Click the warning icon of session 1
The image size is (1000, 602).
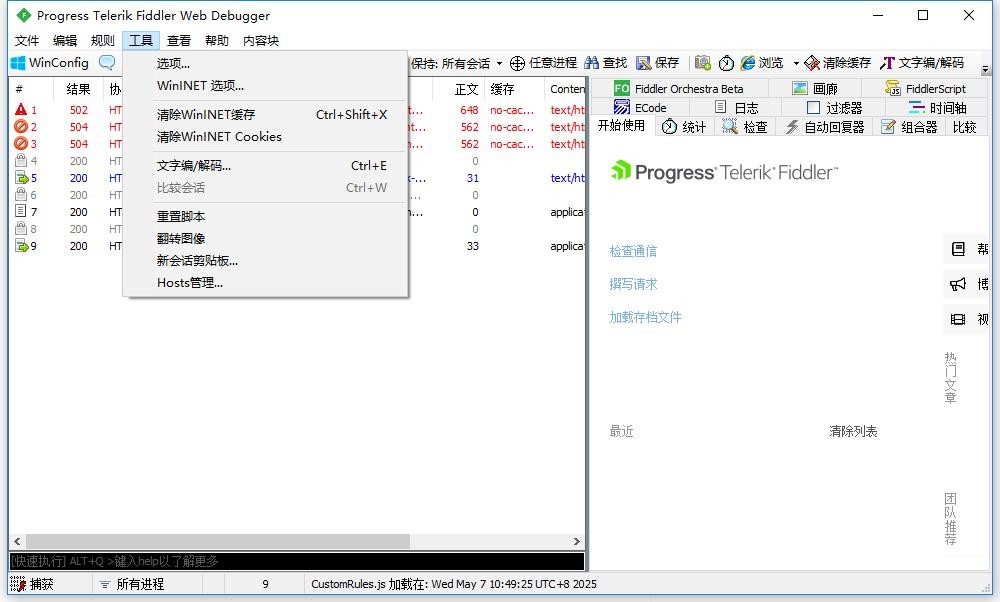[21, 110]
